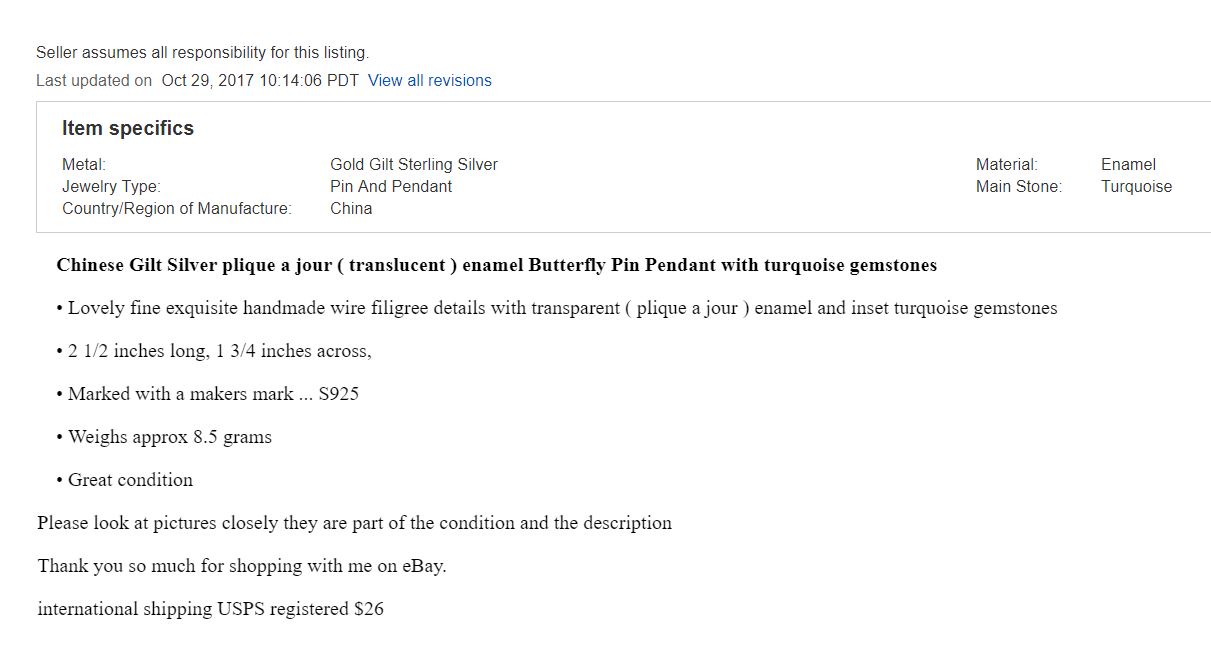Screen dimensions: 1211x660
Task: Click the Metal: label
Action: 84,165
